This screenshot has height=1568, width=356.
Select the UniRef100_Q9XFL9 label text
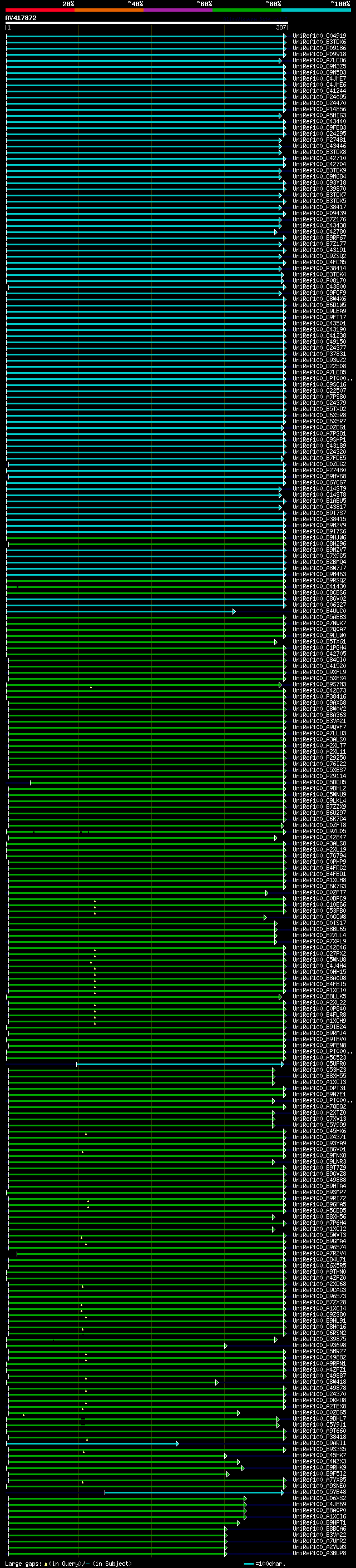click(319, 672)
